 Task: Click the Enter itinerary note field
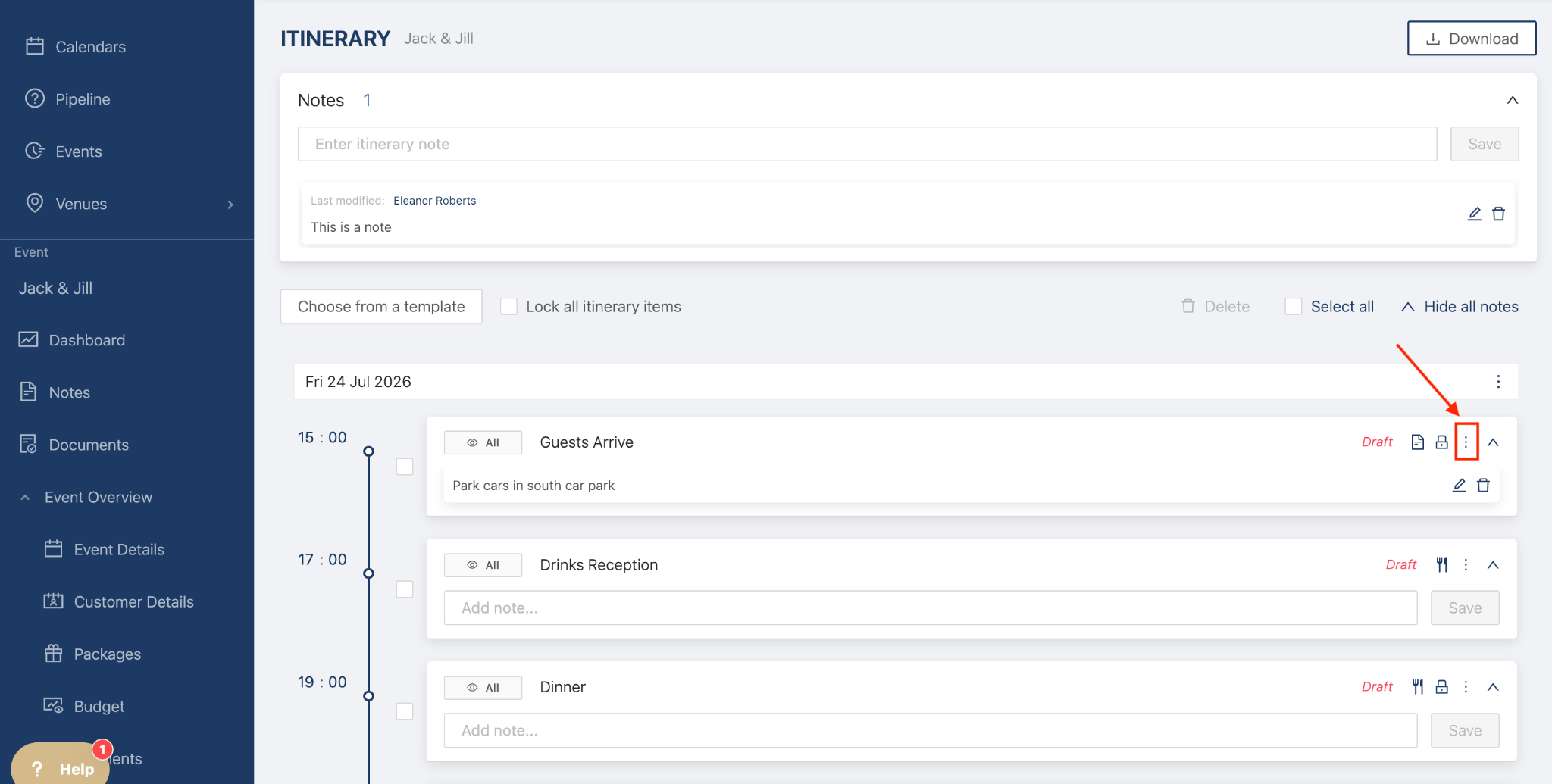867,144
